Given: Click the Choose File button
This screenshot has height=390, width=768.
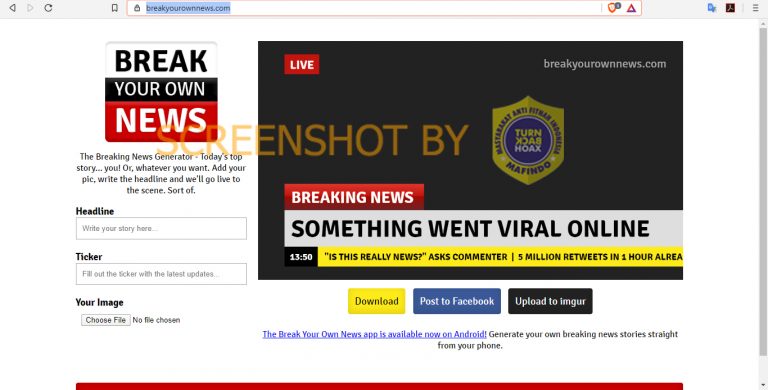Looking at the screenshot, I should 106,320.
